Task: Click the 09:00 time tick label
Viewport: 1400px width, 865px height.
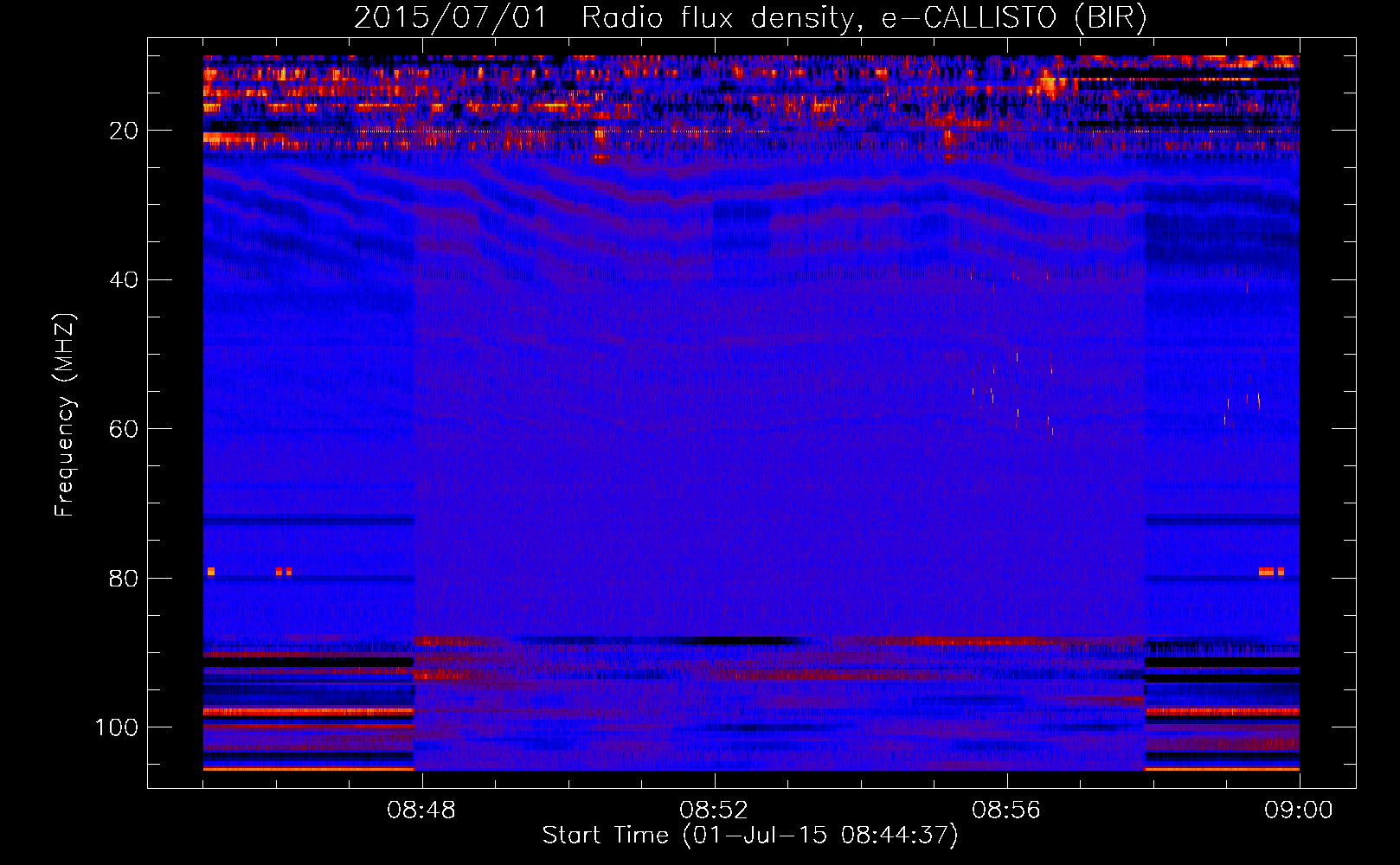Action: pos(1299,811)
